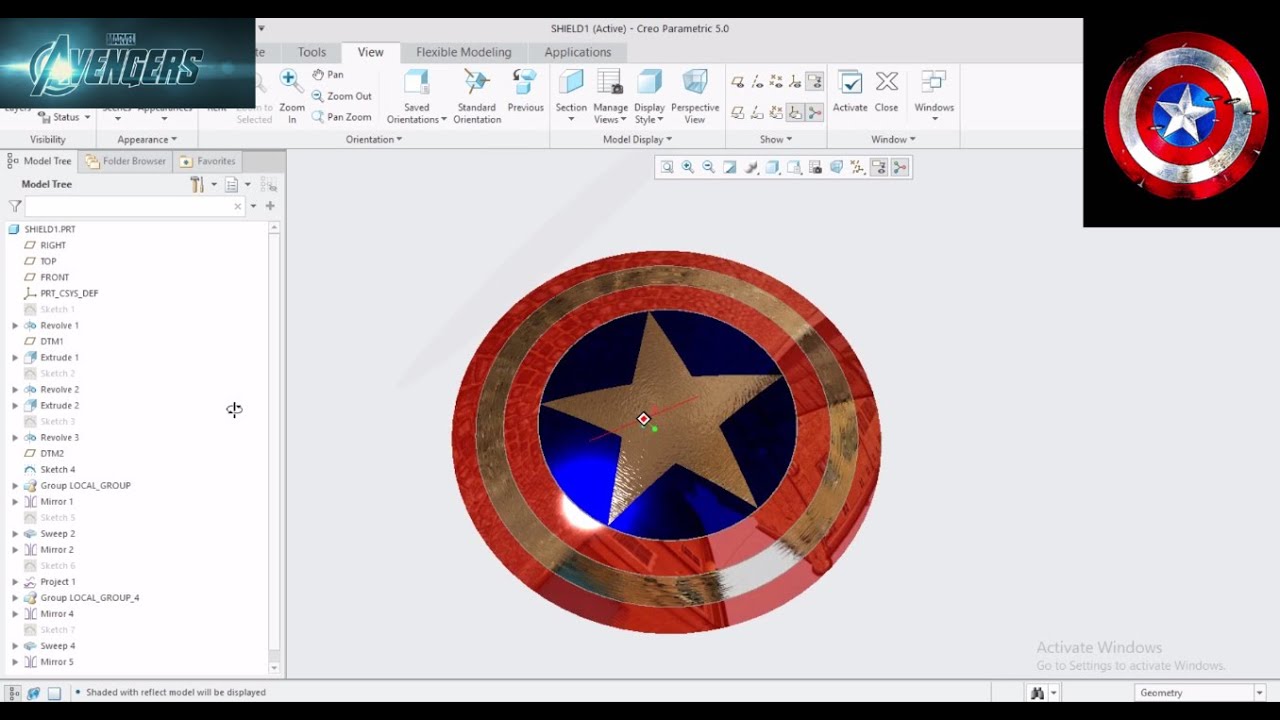This screenshot has height=720, width=1280.
Task: Open rendering options in graphics toolbar
Action: coord(751,168)
